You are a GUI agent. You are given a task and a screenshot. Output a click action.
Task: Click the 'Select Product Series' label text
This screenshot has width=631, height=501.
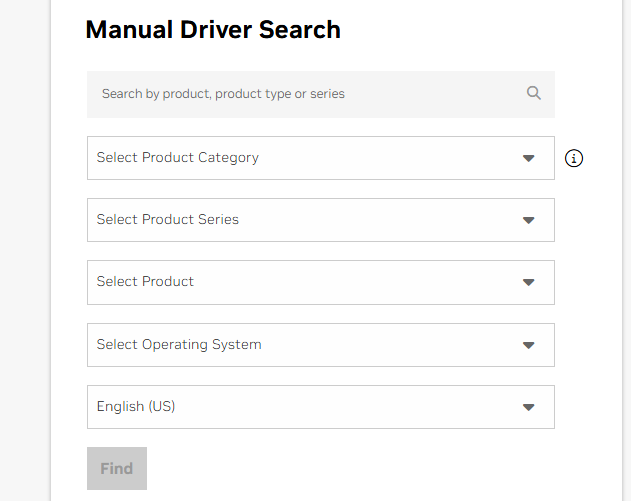(167, 220)
